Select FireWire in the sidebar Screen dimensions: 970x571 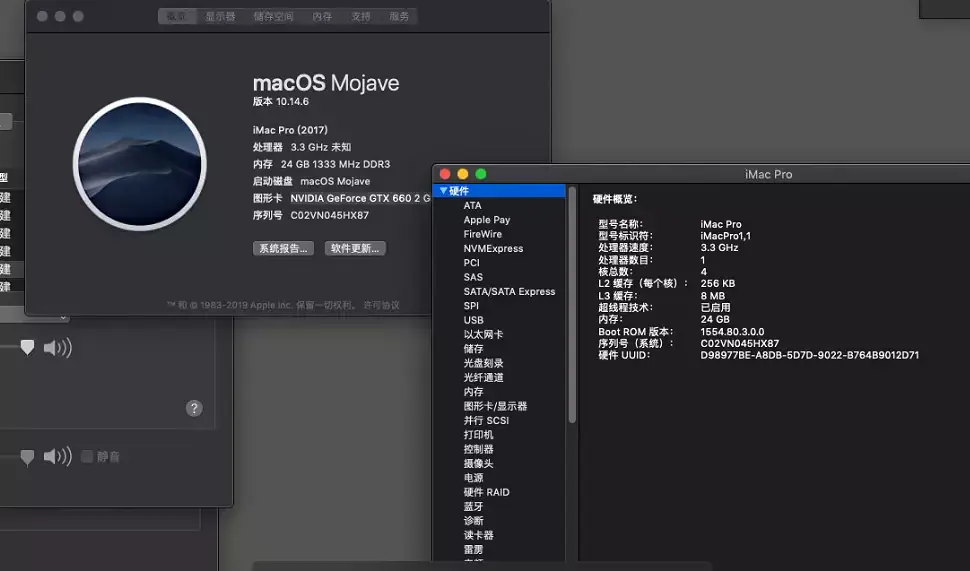pos(483,234)
